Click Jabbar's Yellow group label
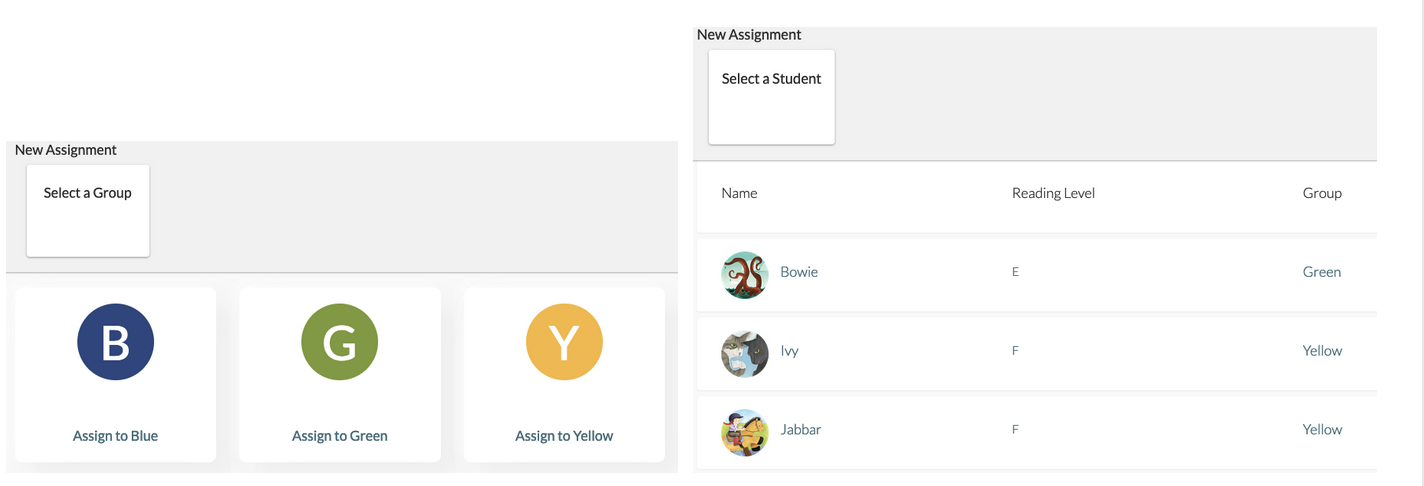The width and height of the screenshot is (1424, 486). (1322, 429)
